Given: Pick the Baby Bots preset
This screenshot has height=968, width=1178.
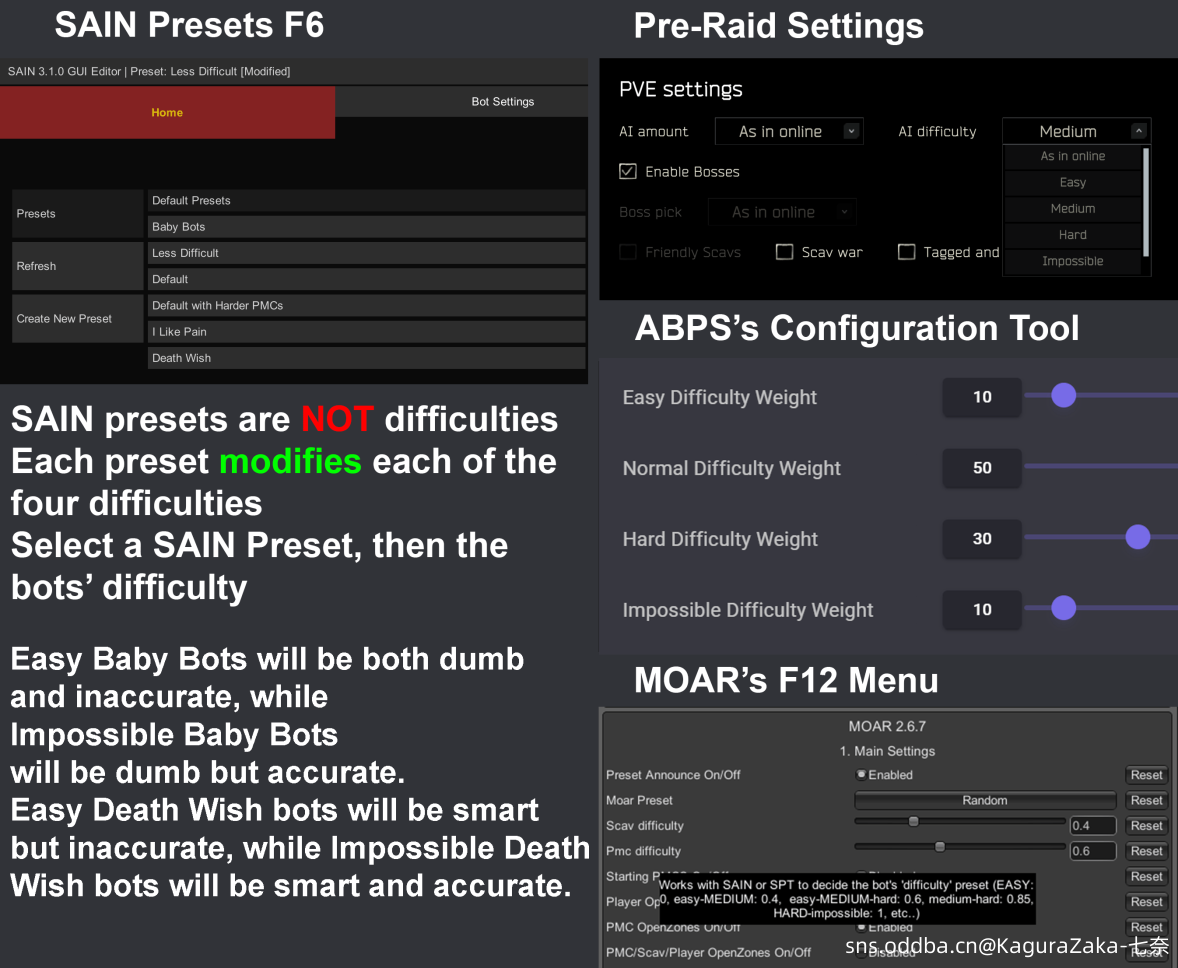Looking at the screenshot, I should tap(366, 227).
